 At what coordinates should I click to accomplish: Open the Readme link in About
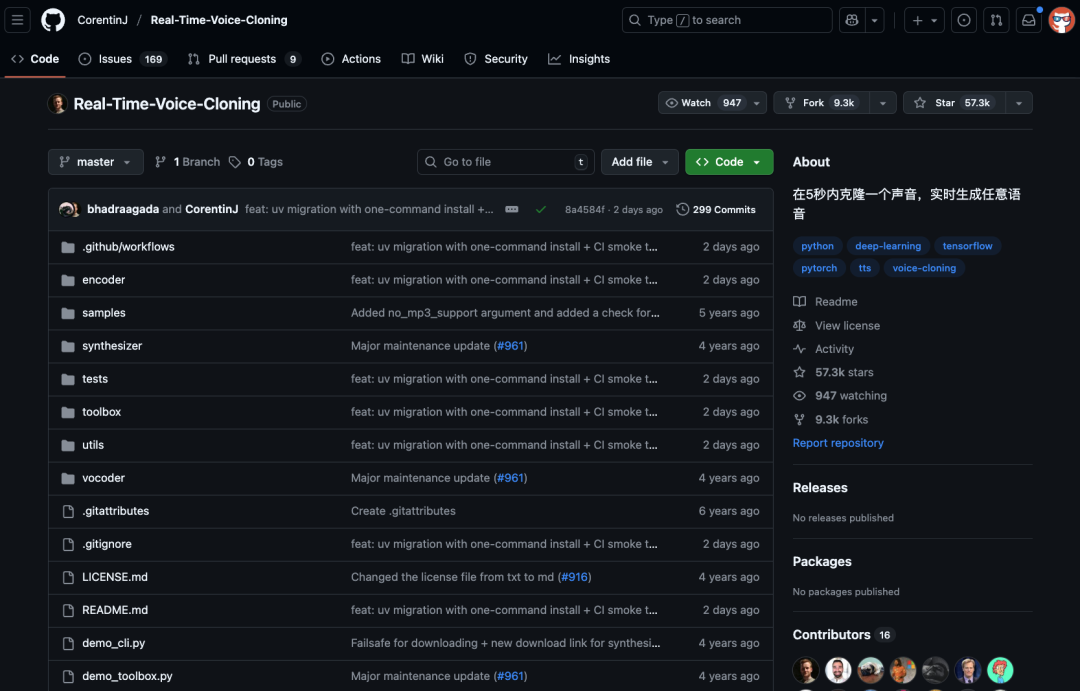825,302
